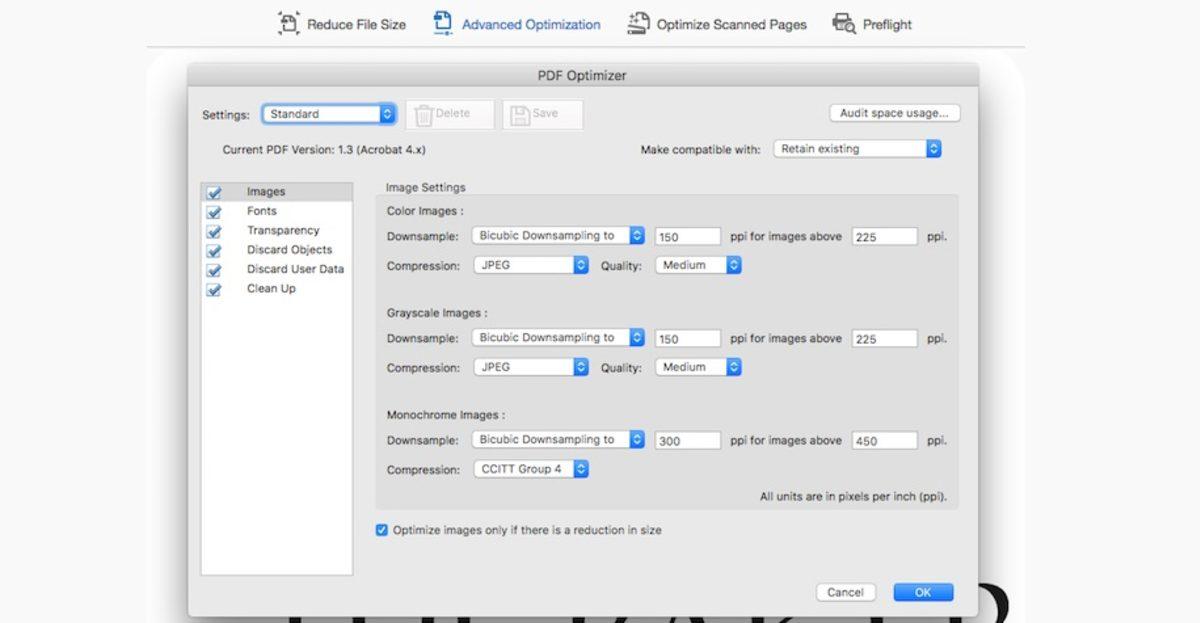Select Clean Up in the sidebar list

pyautogui.click(x=270, y=288)
